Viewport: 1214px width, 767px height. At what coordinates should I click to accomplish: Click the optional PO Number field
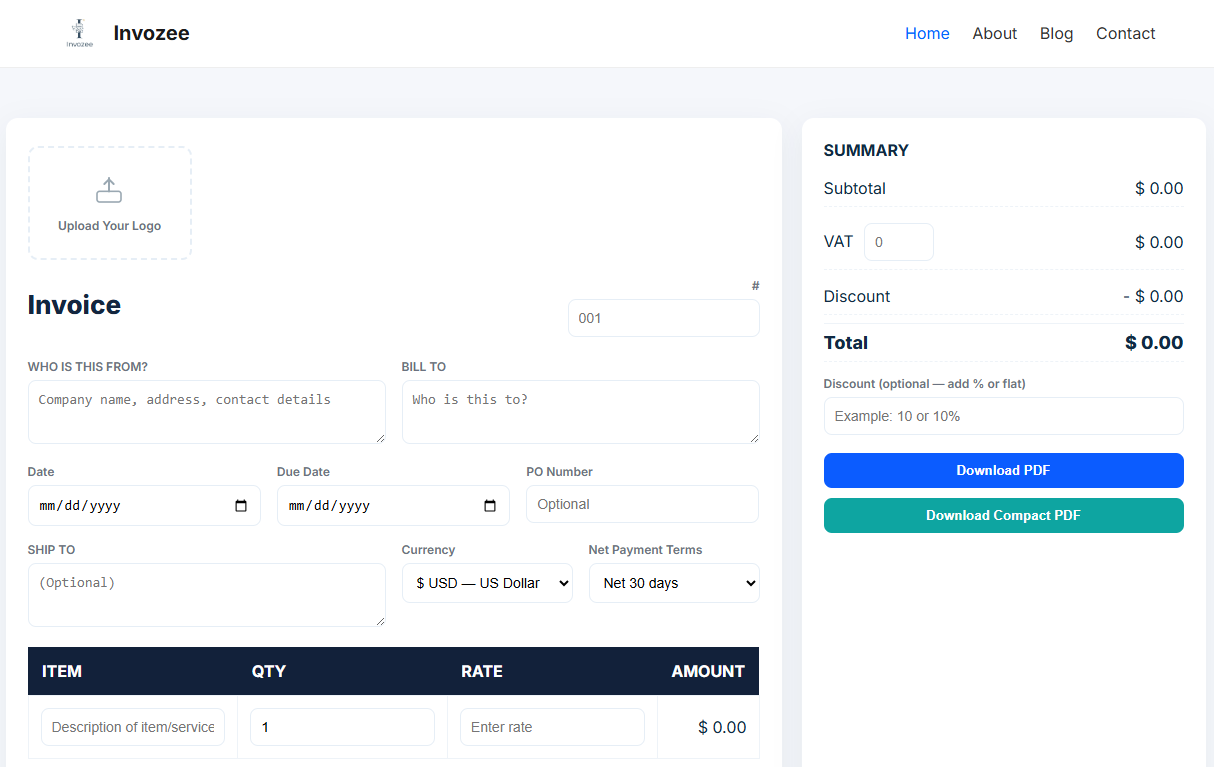641,504
